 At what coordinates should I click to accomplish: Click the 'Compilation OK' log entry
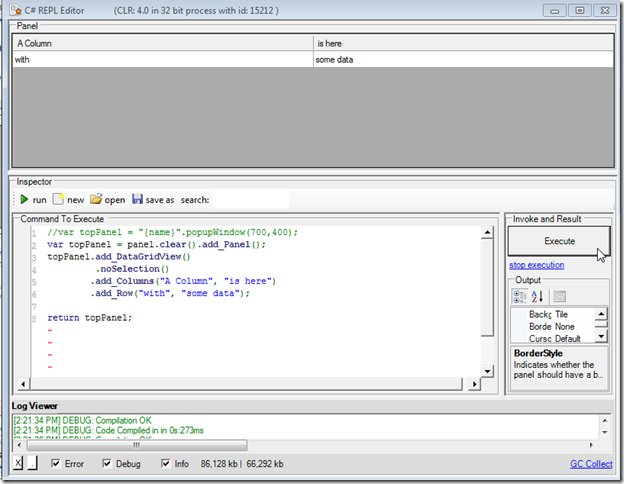pyautogui.click(x=82, y=420)
